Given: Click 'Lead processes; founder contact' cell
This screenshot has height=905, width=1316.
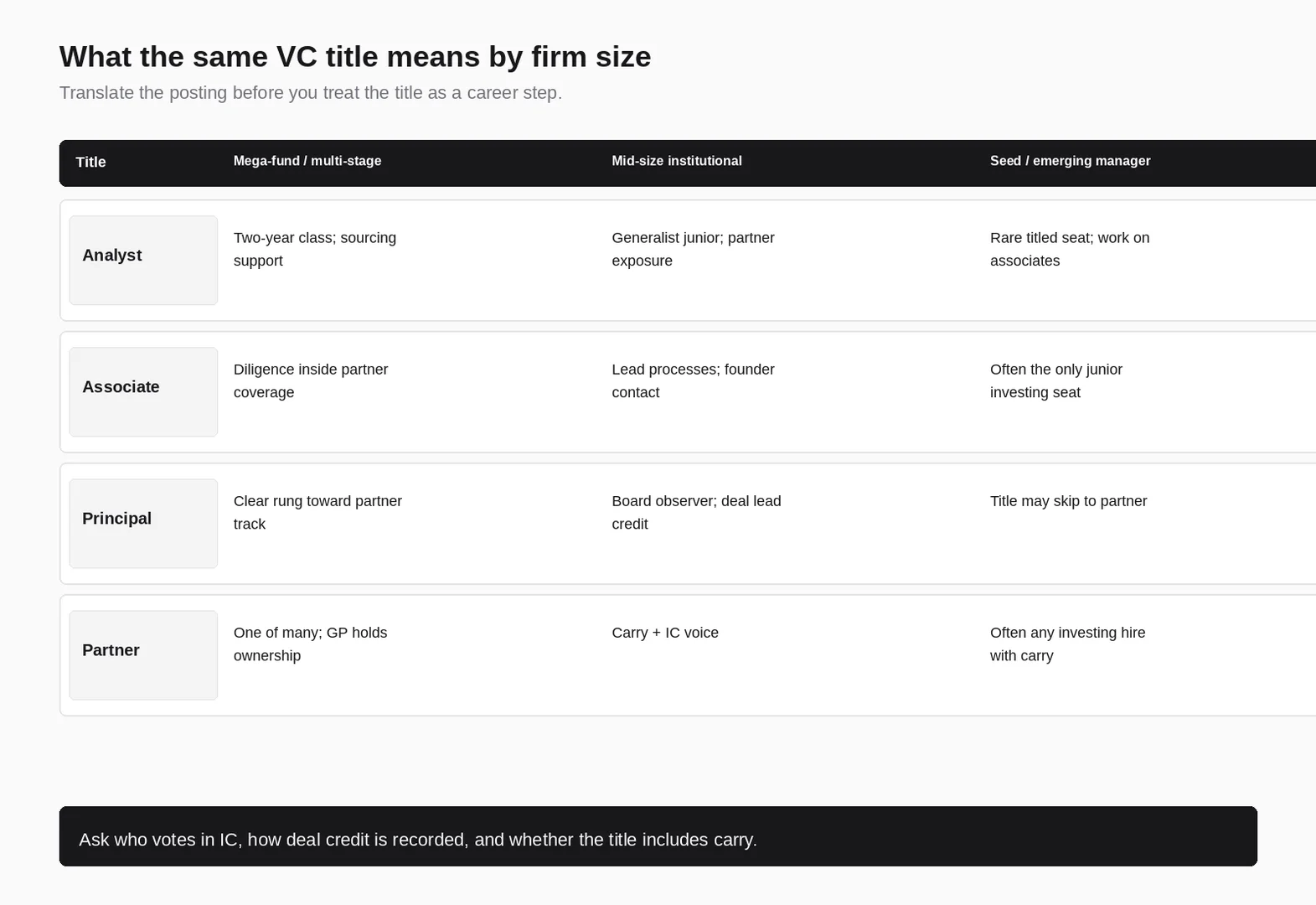Looking at the screenshot, I should coord(693,380).
